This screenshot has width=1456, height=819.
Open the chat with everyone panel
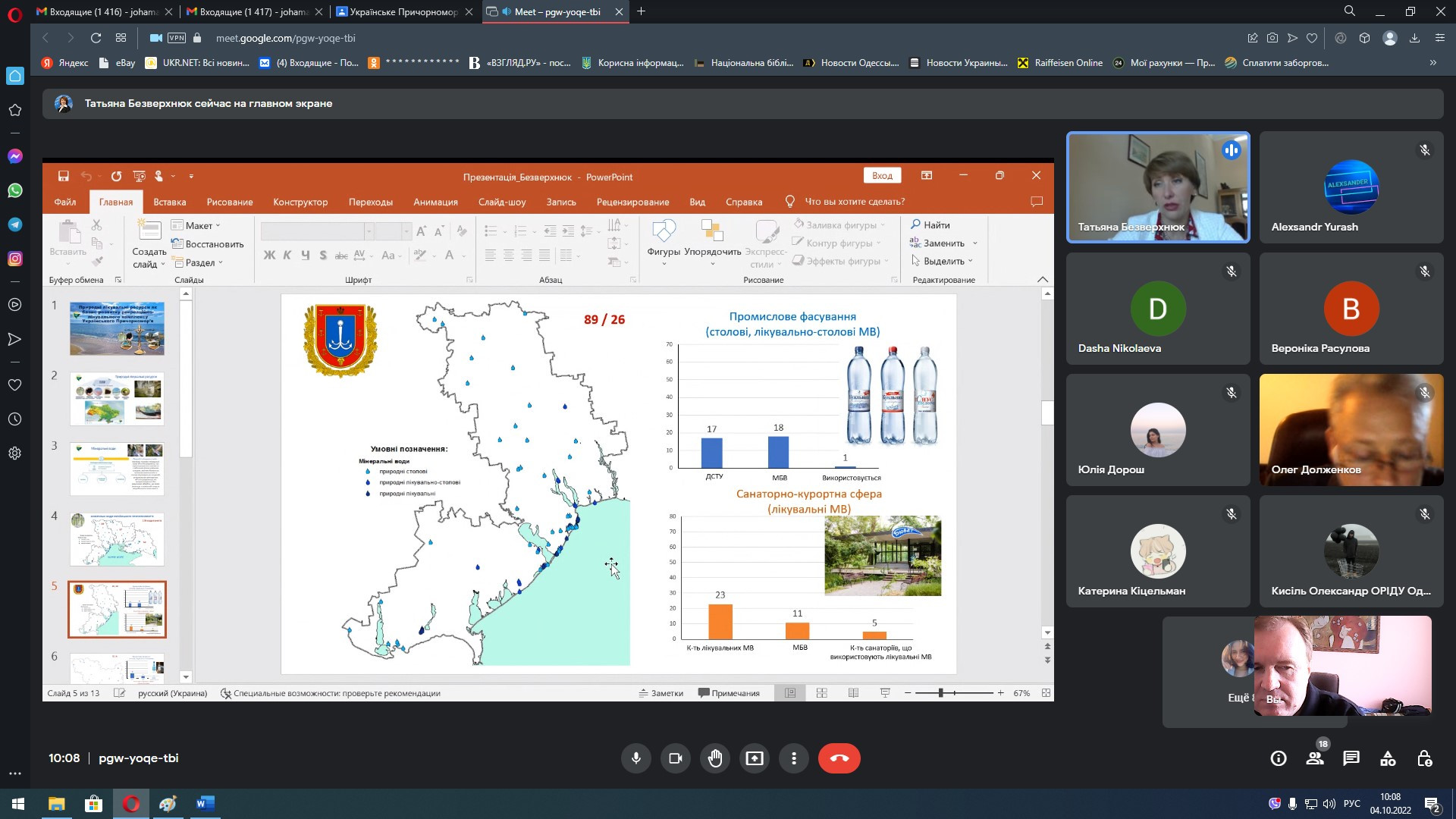(1351, 758)
